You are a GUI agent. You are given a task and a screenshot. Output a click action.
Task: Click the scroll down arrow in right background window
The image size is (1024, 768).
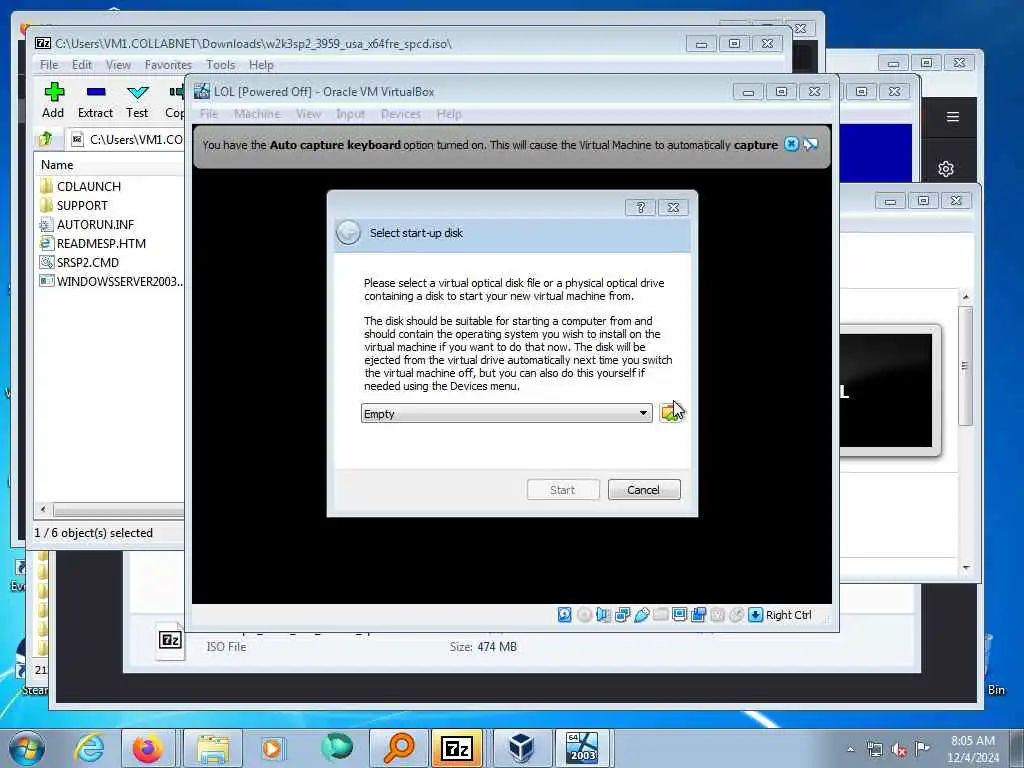point(966,568)
